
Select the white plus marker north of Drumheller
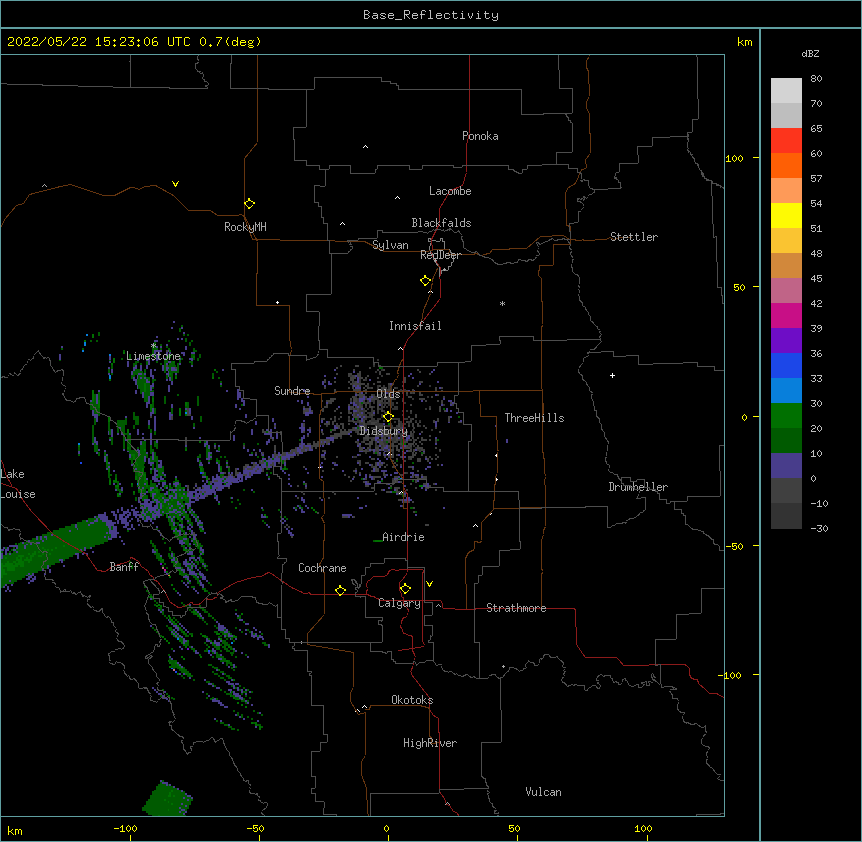pos(612,375)
